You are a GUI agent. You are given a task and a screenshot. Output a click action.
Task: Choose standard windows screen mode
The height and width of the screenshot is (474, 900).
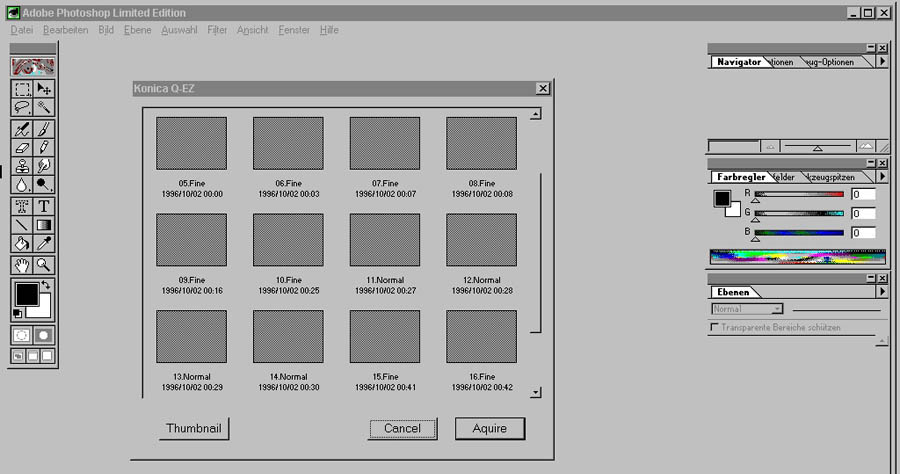18,356
